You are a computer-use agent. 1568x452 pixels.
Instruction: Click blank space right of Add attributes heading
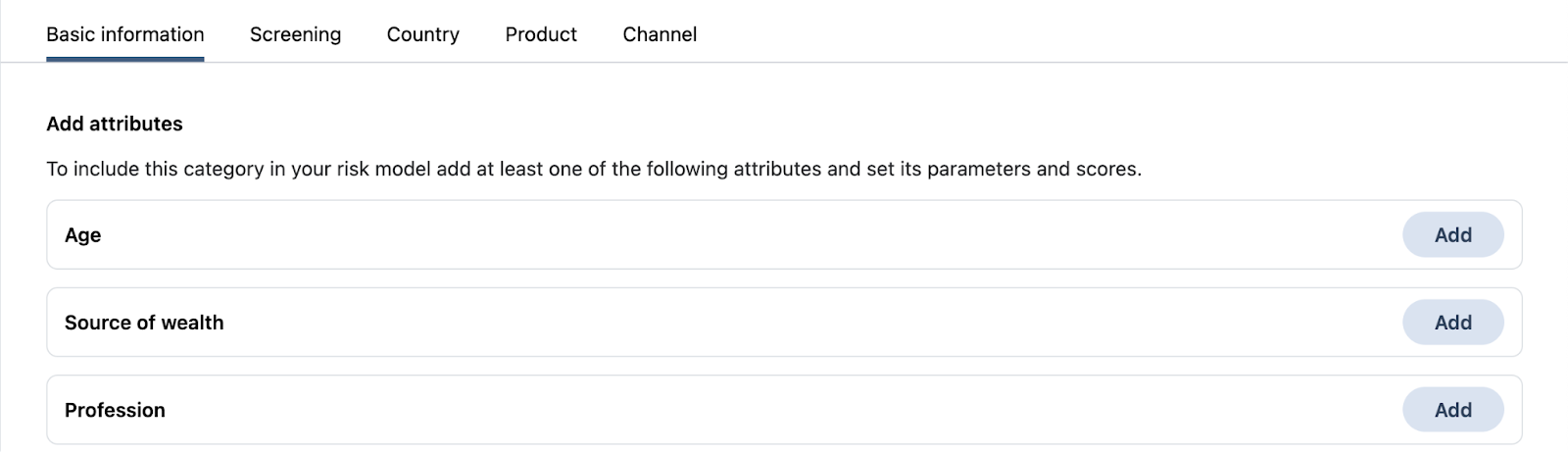point(686,124)
